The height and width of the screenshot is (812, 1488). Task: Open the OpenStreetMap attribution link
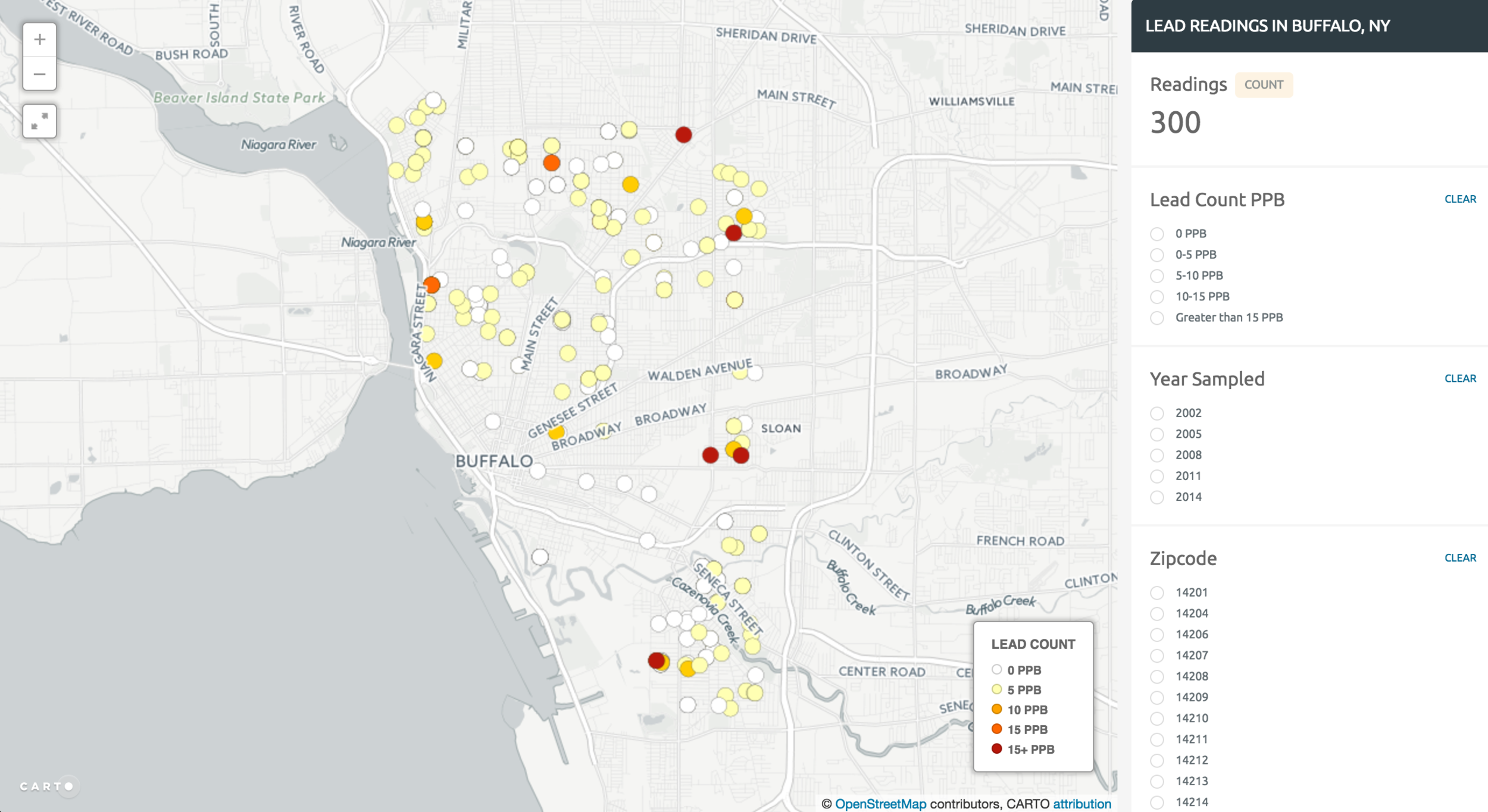click(880, 804)
